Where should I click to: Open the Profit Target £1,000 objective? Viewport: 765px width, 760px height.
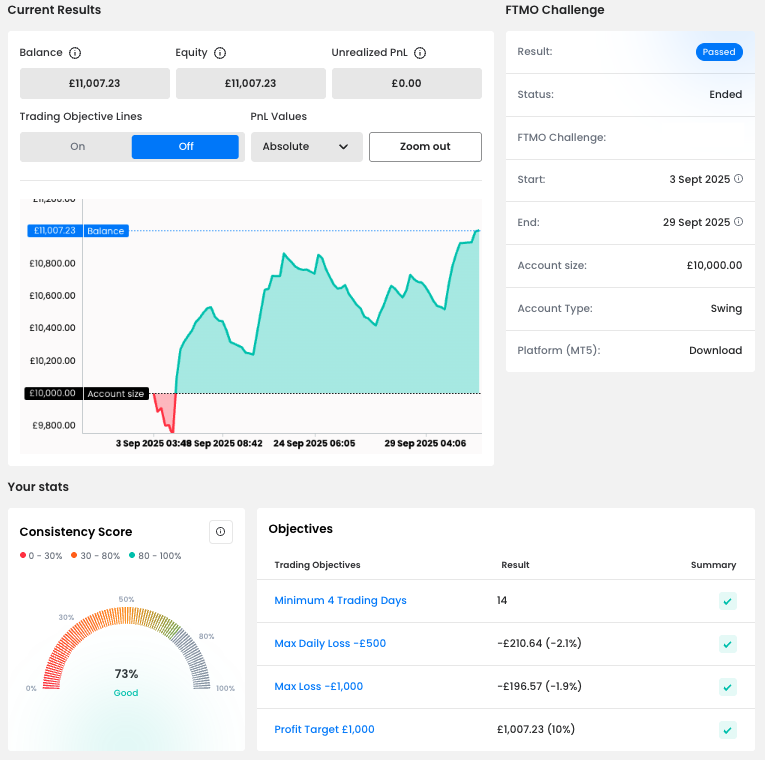(324, 730)
